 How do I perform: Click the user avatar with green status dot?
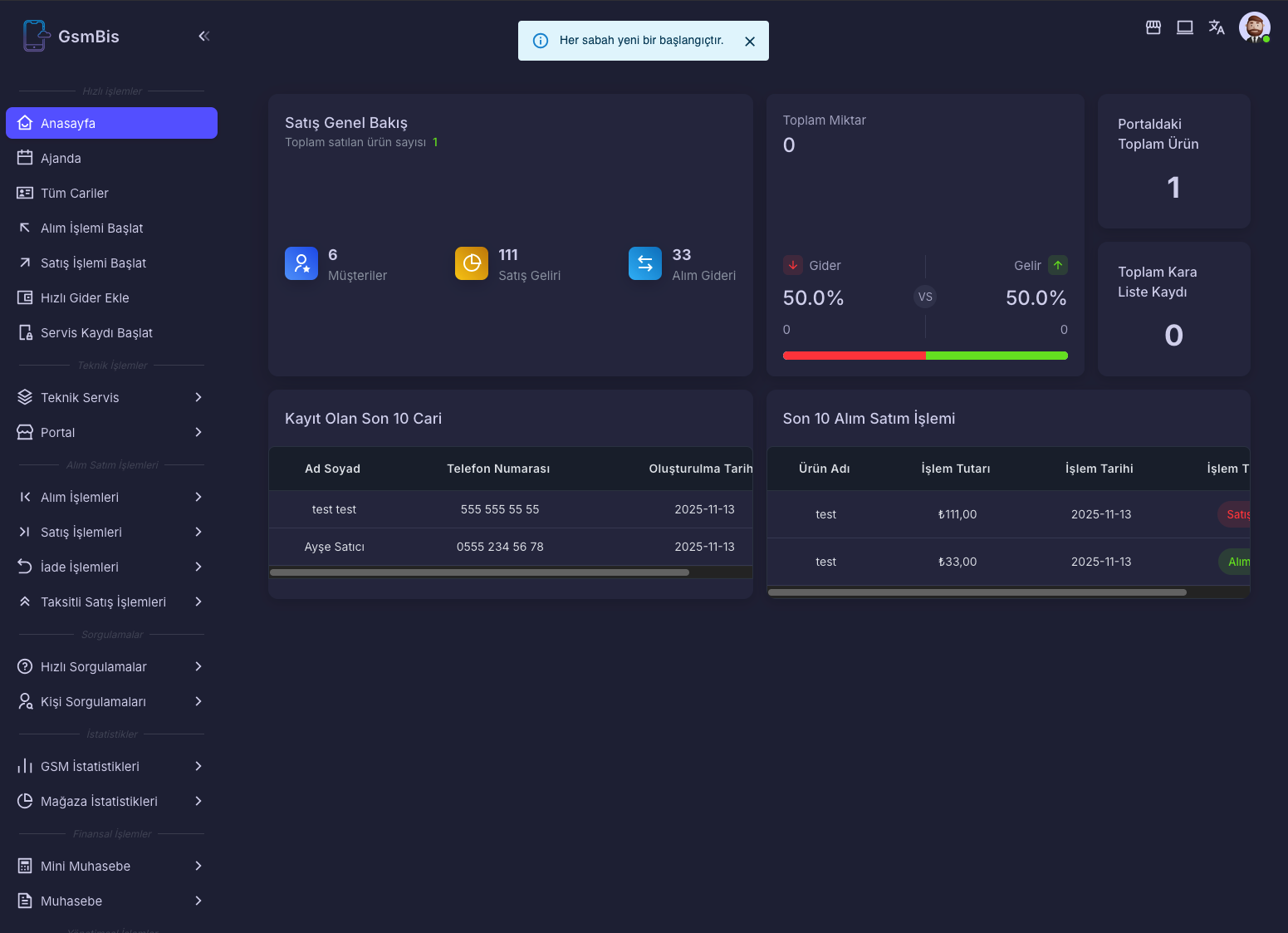(x=1254, y=27)
